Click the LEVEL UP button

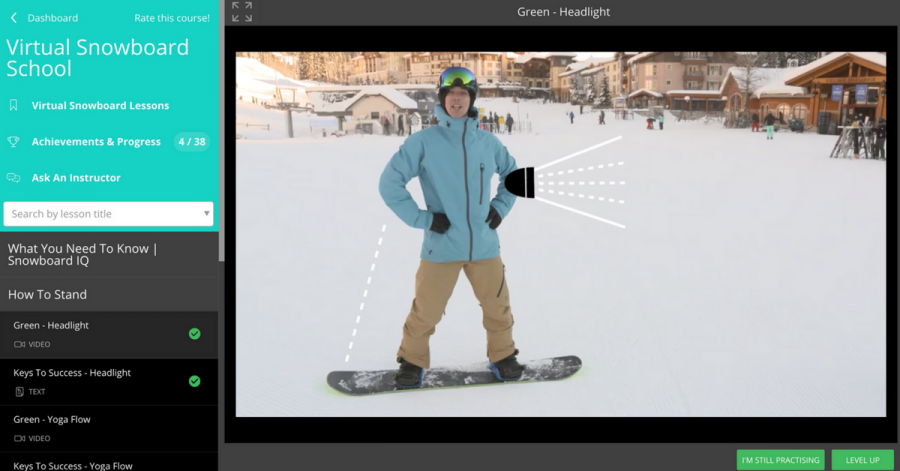click(862, 460)
